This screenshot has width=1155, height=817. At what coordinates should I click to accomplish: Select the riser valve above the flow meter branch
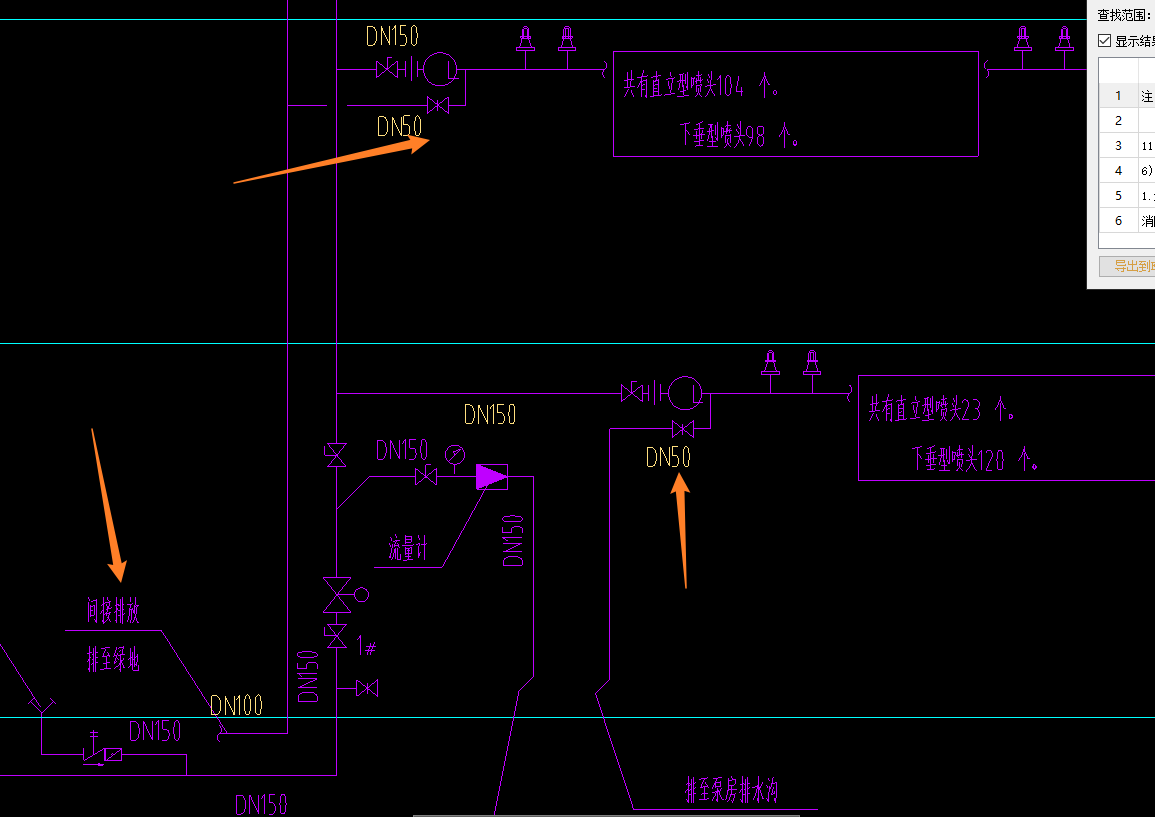[336, 456]
